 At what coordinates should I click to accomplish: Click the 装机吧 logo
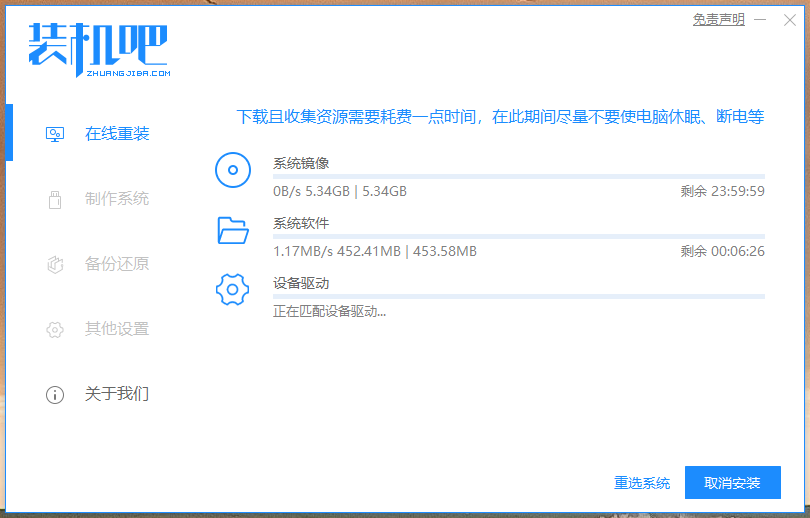(98, 50)
